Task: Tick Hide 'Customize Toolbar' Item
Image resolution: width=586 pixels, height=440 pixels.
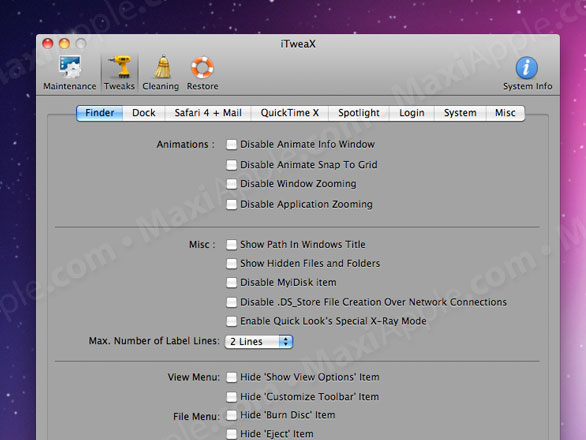Action: click(231, 397)
